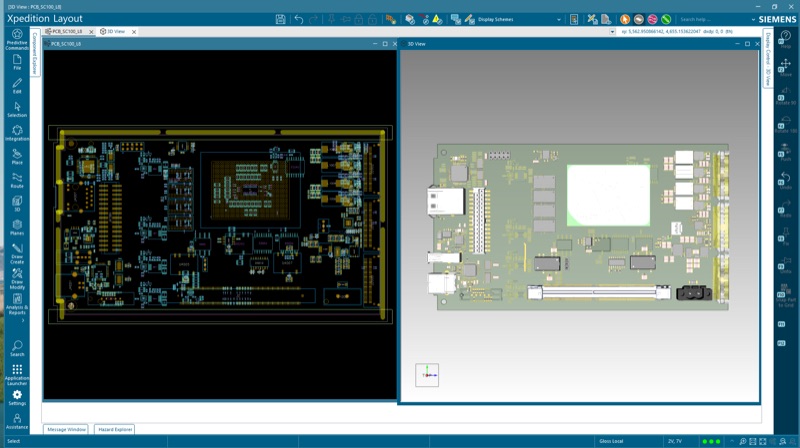Open Search in the left sidebar
The width and height of the screenshot is (800, 448).
point(17,349)
